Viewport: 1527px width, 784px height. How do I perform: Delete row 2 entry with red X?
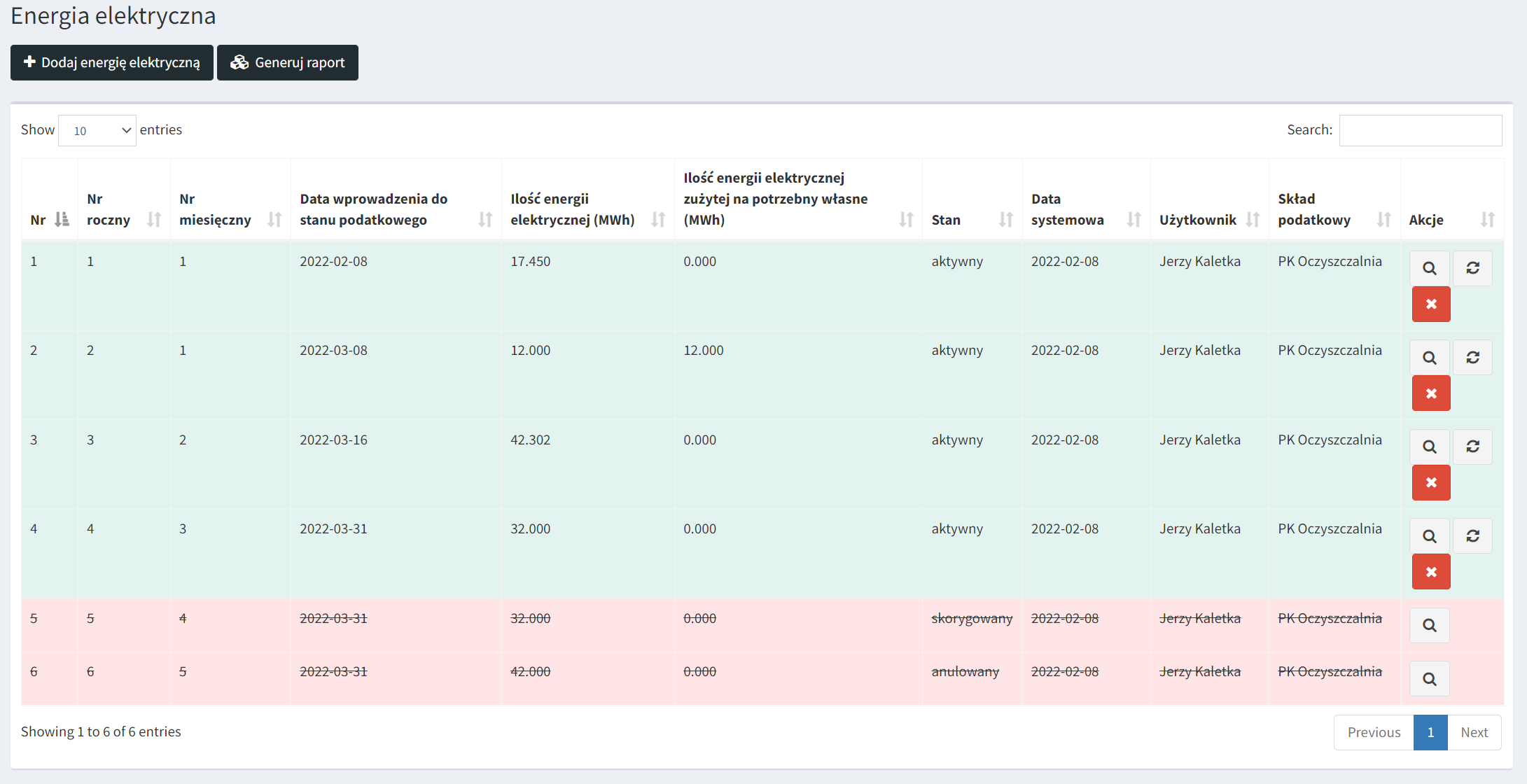point(1430,393)
